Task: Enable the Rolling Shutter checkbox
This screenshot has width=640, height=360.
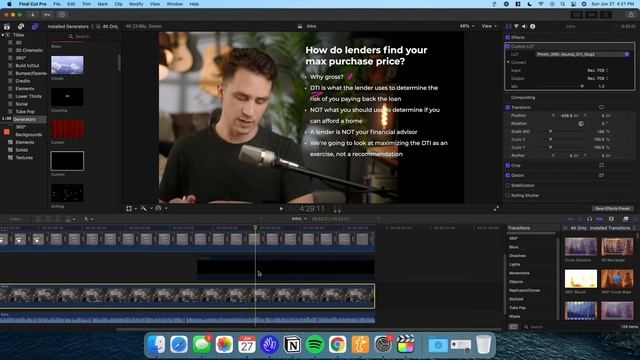Action: click(x=508, y=195)
